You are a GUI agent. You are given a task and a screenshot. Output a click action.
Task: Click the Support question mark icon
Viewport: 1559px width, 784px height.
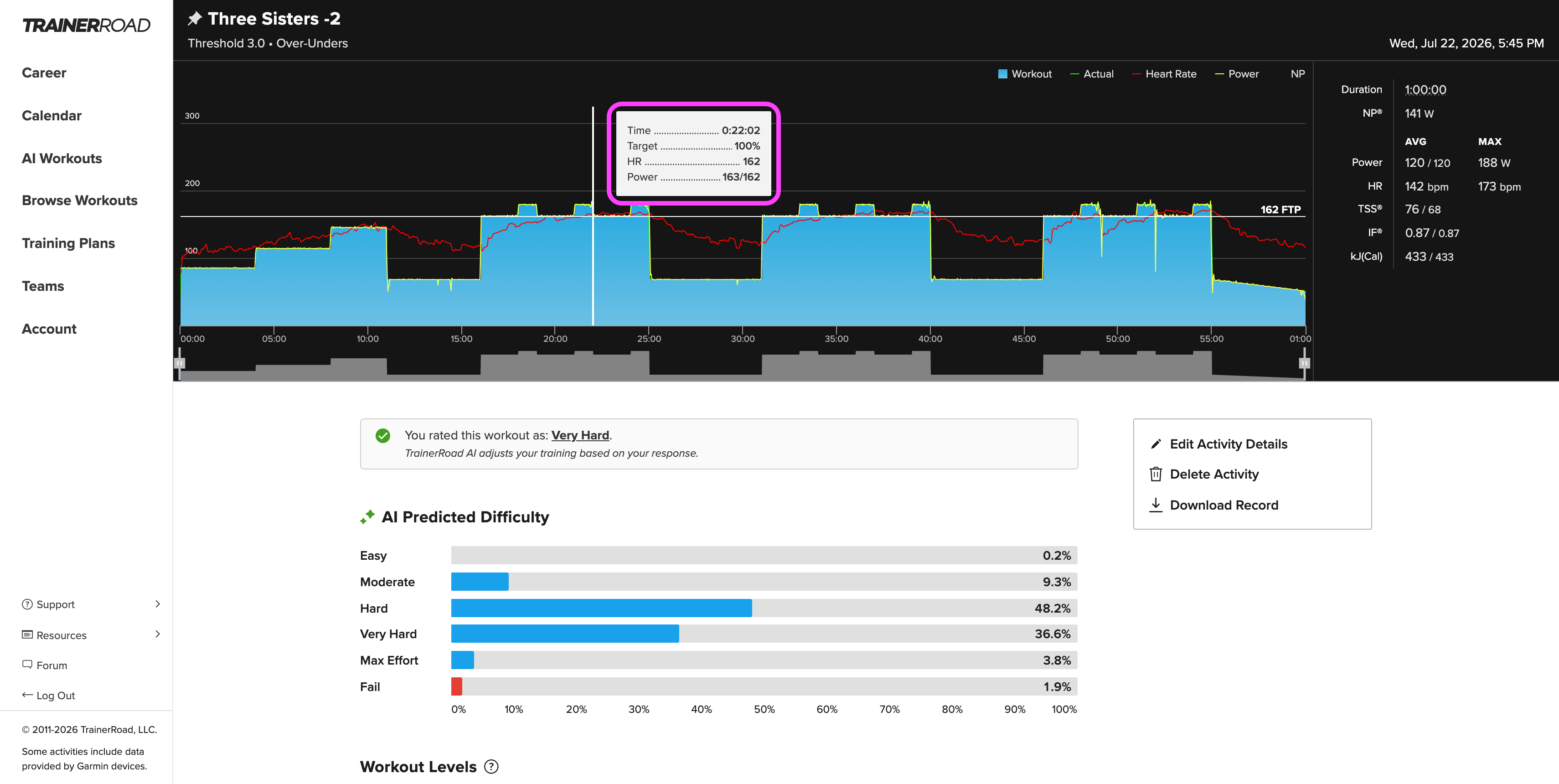coord(27,604)
